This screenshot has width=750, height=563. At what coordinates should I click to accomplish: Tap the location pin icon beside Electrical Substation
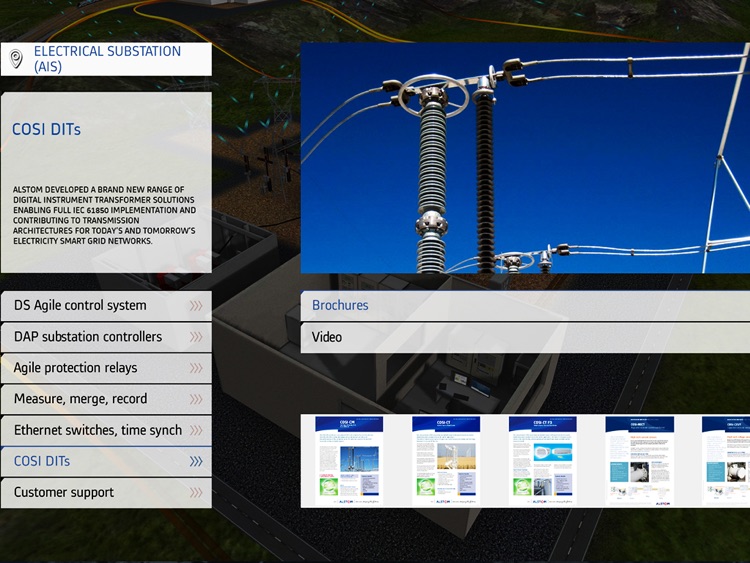coord(16,59)
